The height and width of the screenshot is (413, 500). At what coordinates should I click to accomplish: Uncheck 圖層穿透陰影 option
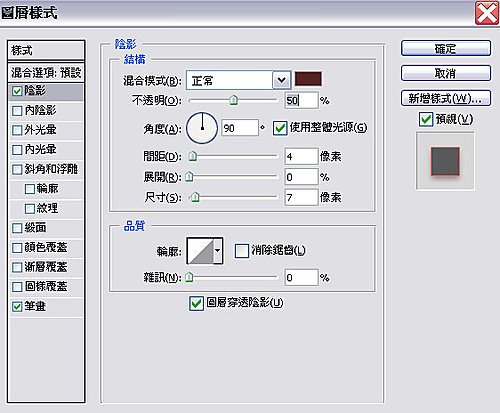[x=196, y=303]
